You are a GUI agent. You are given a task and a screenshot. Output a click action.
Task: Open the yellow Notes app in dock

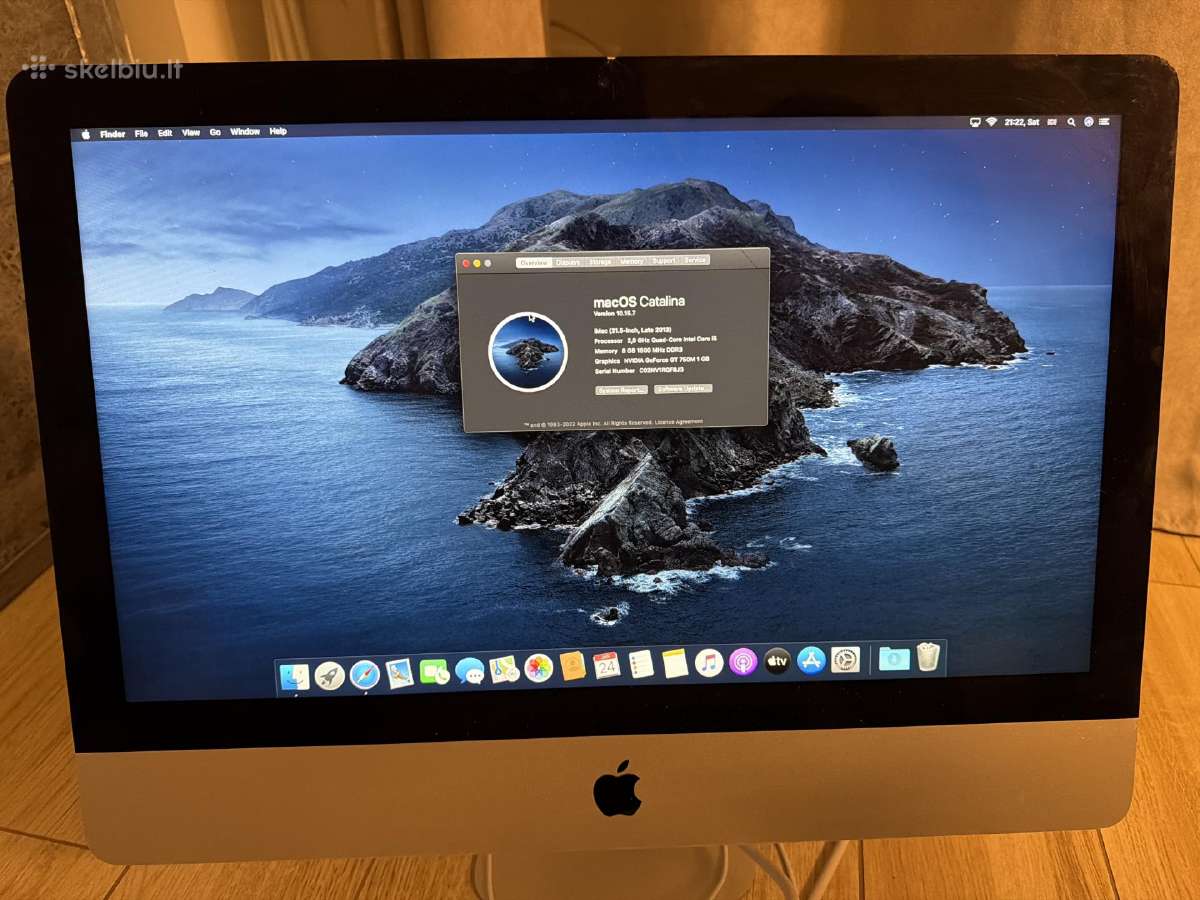pyautogui.click(x=675, y=663)
